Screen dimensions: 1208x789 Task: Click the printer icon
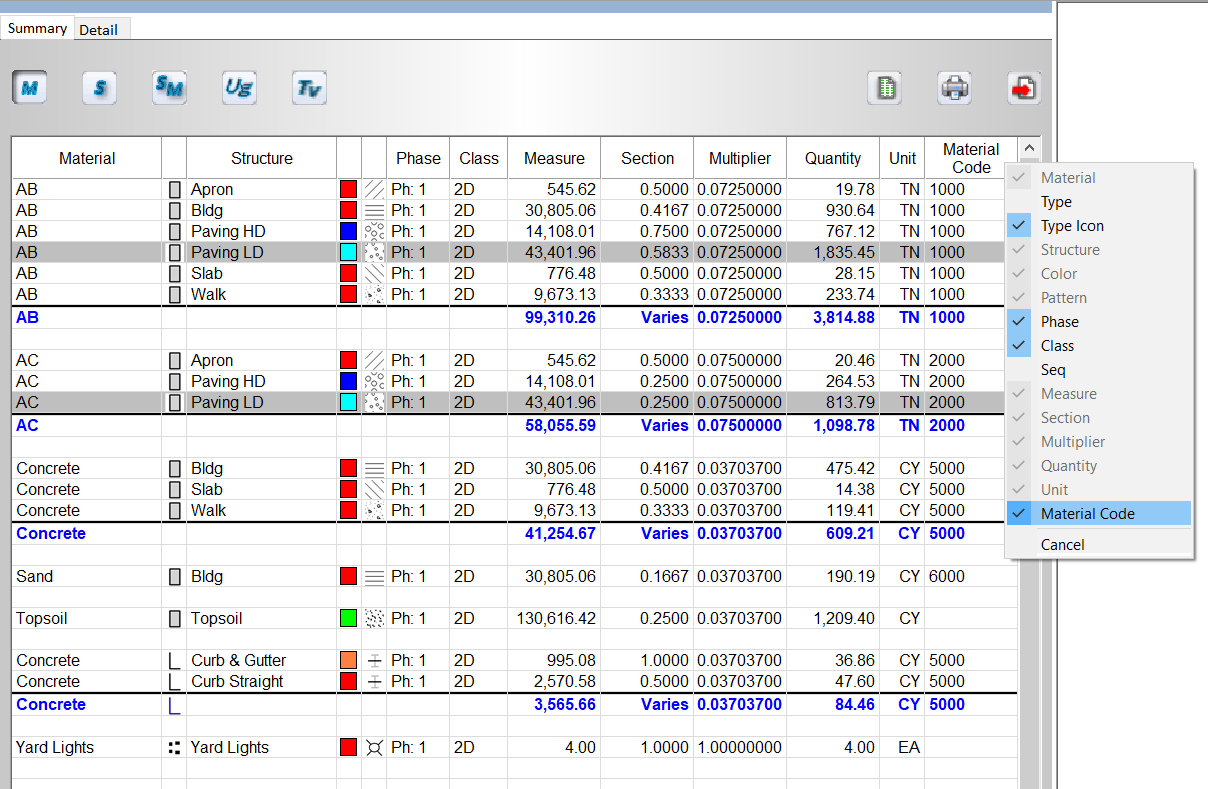pyautogui.click(x=954, y=88)
